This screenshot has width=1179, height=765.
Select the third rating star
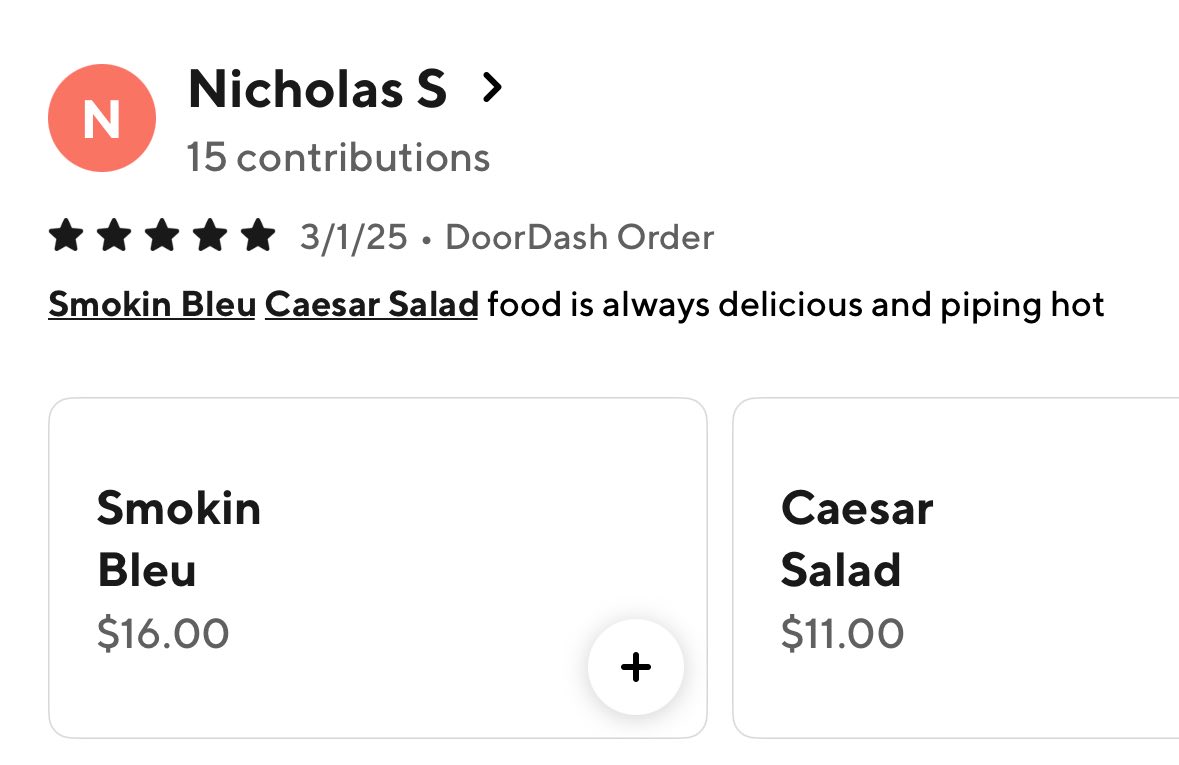coord(162,237)
